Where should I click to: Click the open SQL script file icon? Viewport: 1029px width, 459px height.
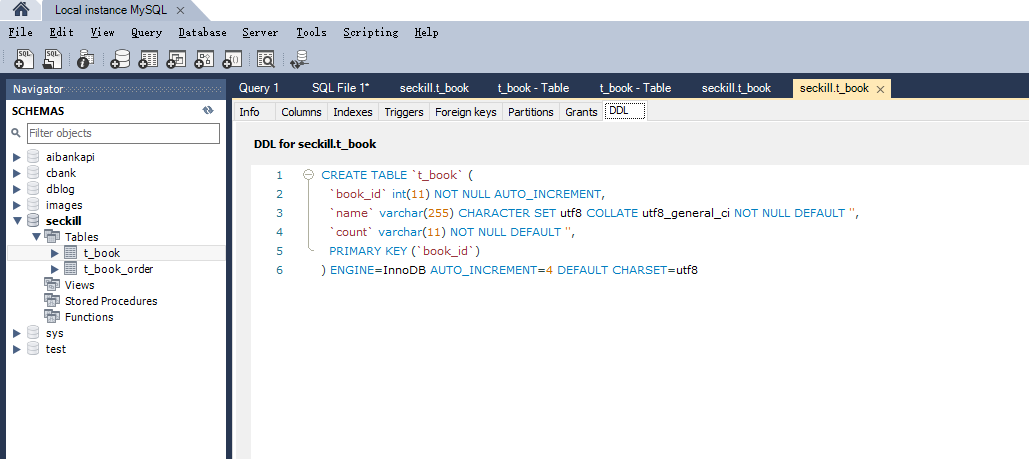coord(53,59)
